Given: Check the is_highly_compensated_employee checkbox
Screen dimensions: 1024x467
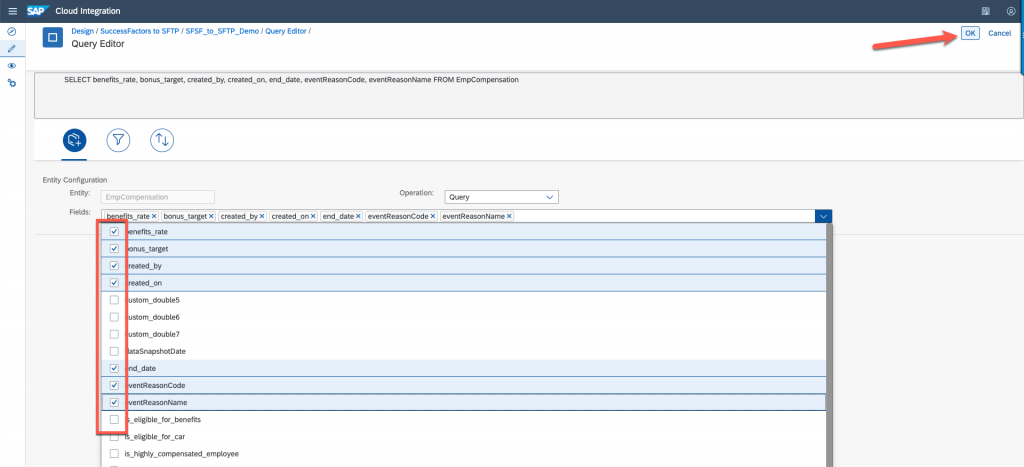Looking at the screenshot, I should [x=114, y=453].
